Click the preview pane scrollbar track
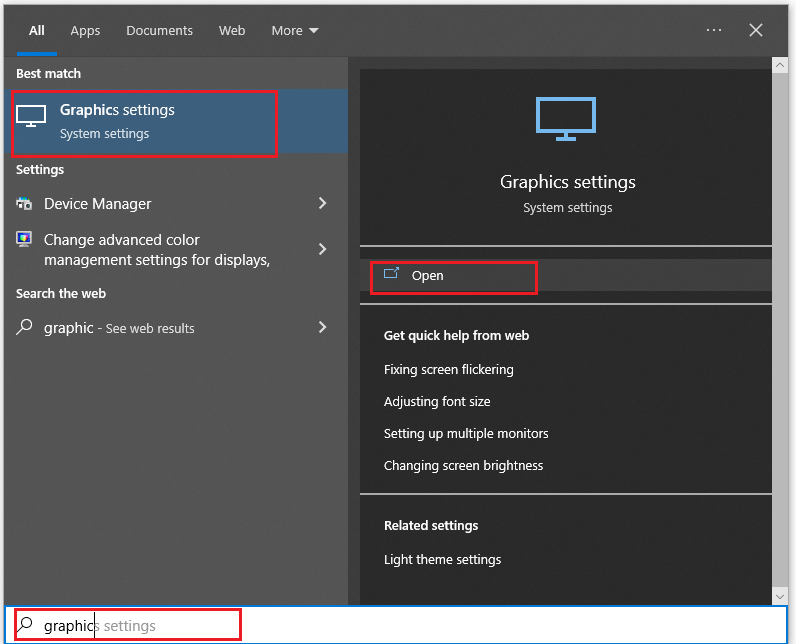Viewport: 796px width, 644px height. point(780,331)
